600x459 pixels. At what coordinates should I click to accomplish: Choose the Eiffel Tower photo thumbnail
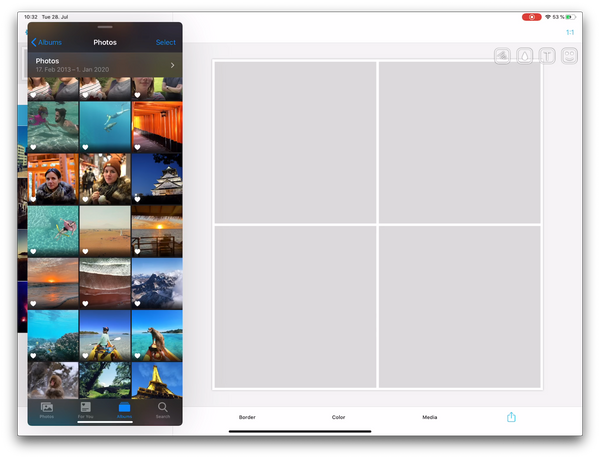click(x=157, y=381)
